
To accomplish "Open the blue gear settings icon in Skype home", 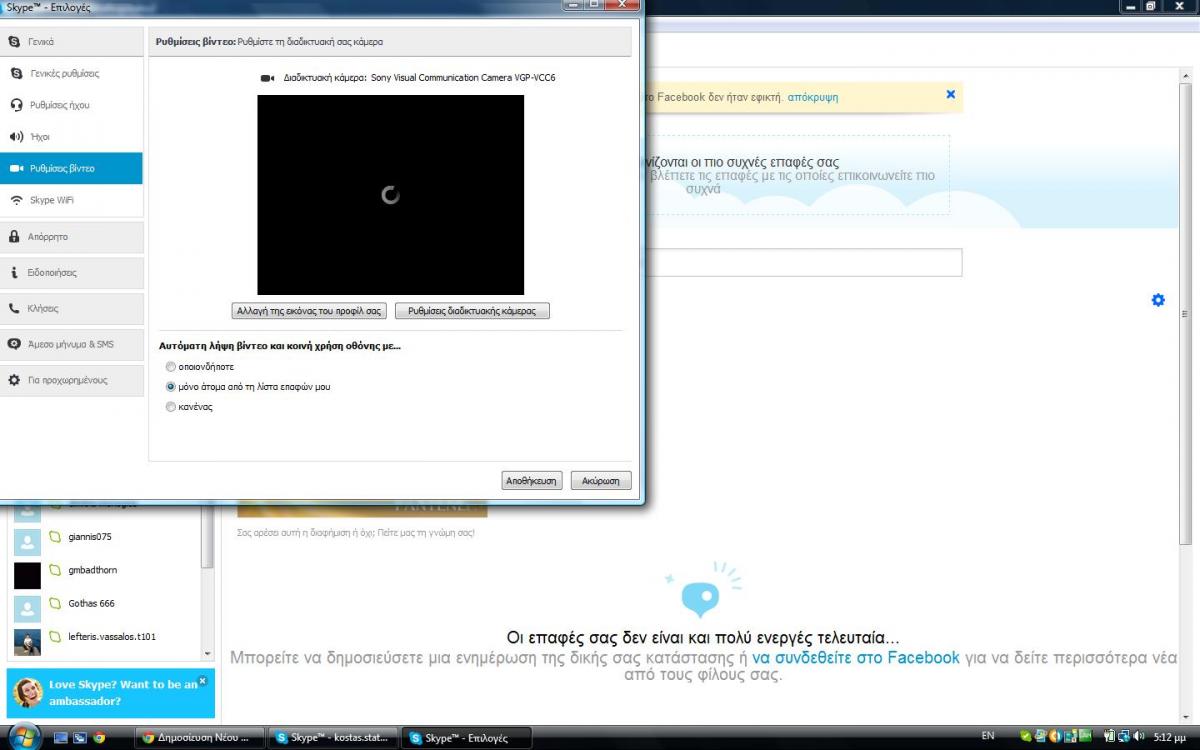I will (1158, 300).
